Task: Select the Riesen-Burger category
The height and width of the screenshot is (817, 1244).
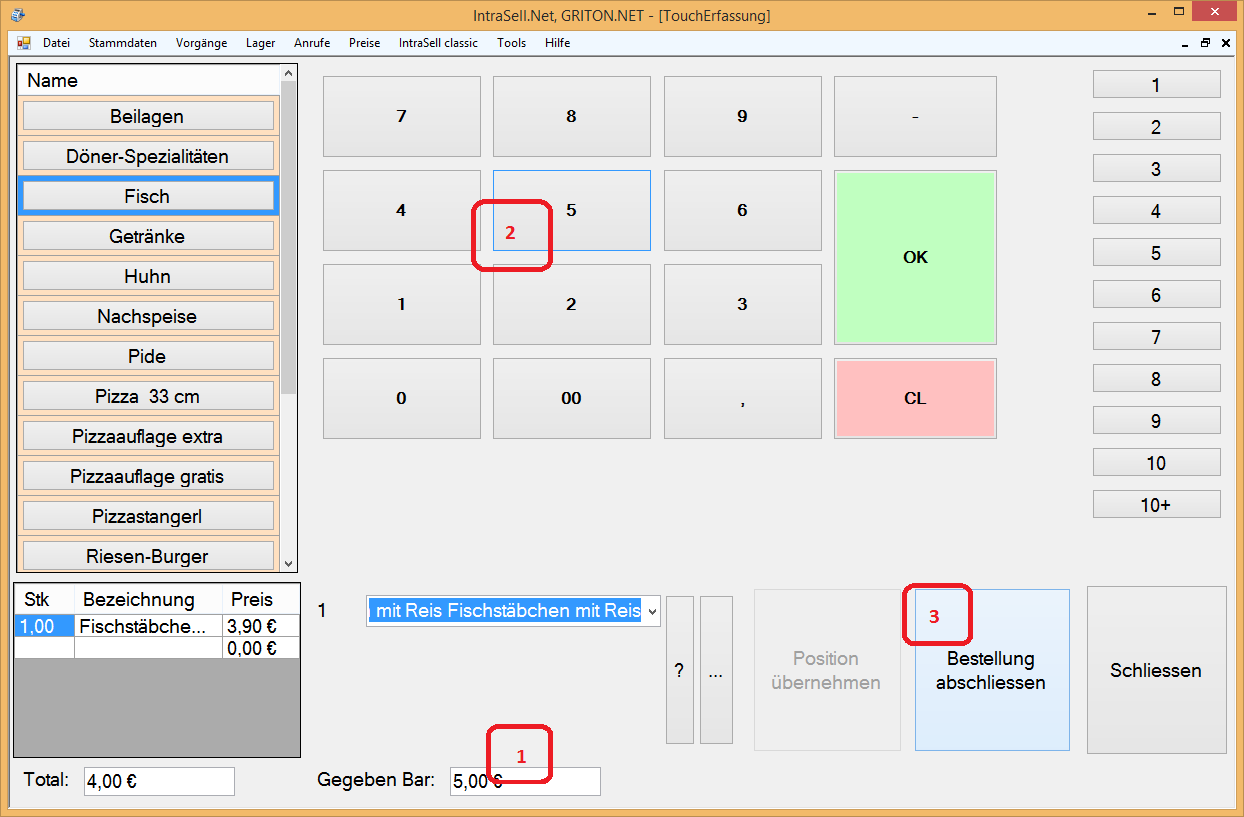Action: 148,555
